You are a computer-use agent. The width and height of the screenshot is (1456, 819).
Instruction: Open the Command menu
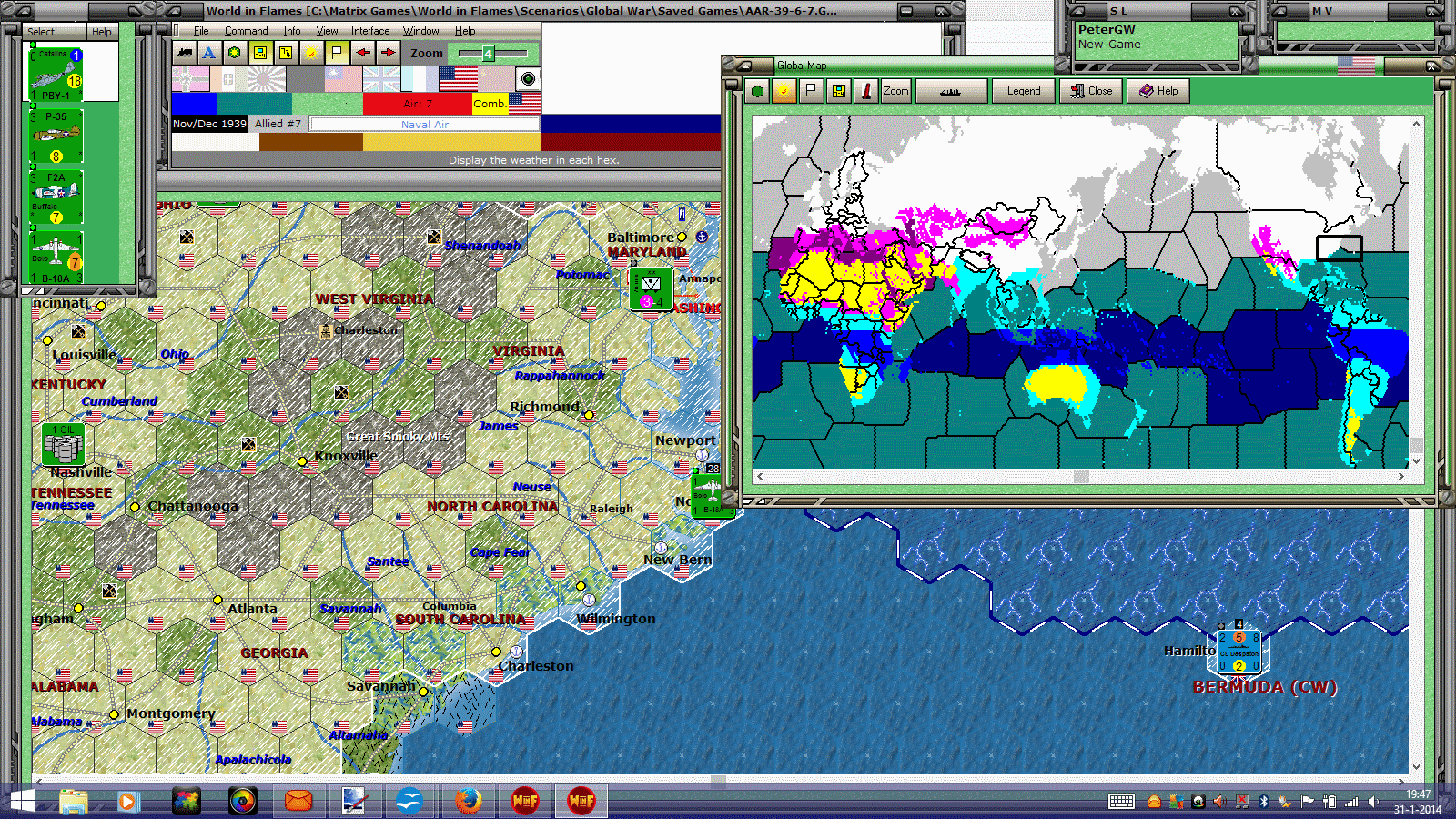pyautogui.click(x=246, y=31)
